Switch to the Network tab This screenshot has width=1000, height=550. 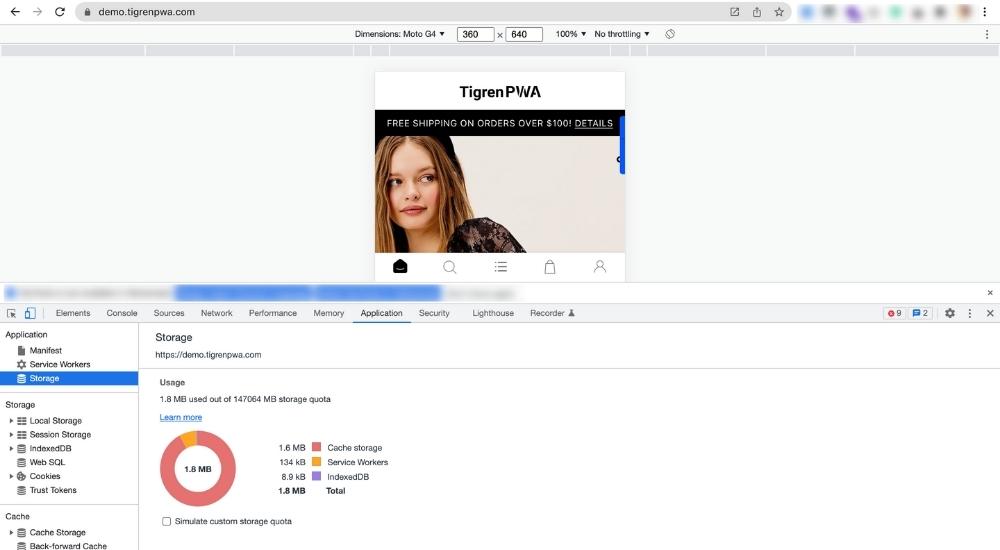(x=216, y=313)
